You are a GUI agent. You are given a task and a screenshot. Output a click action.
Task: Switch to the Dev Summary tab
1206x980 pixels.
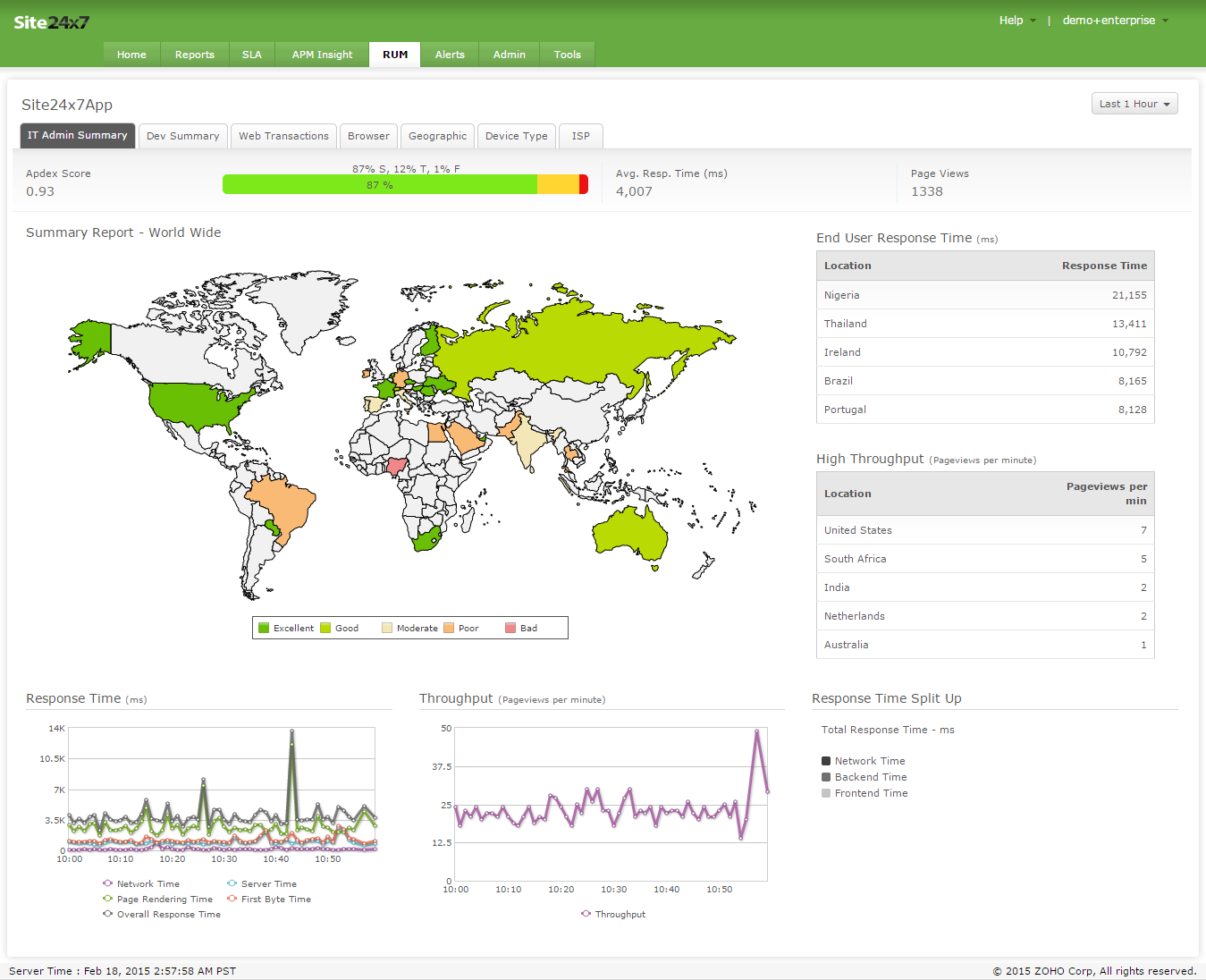tap(183, 136)
